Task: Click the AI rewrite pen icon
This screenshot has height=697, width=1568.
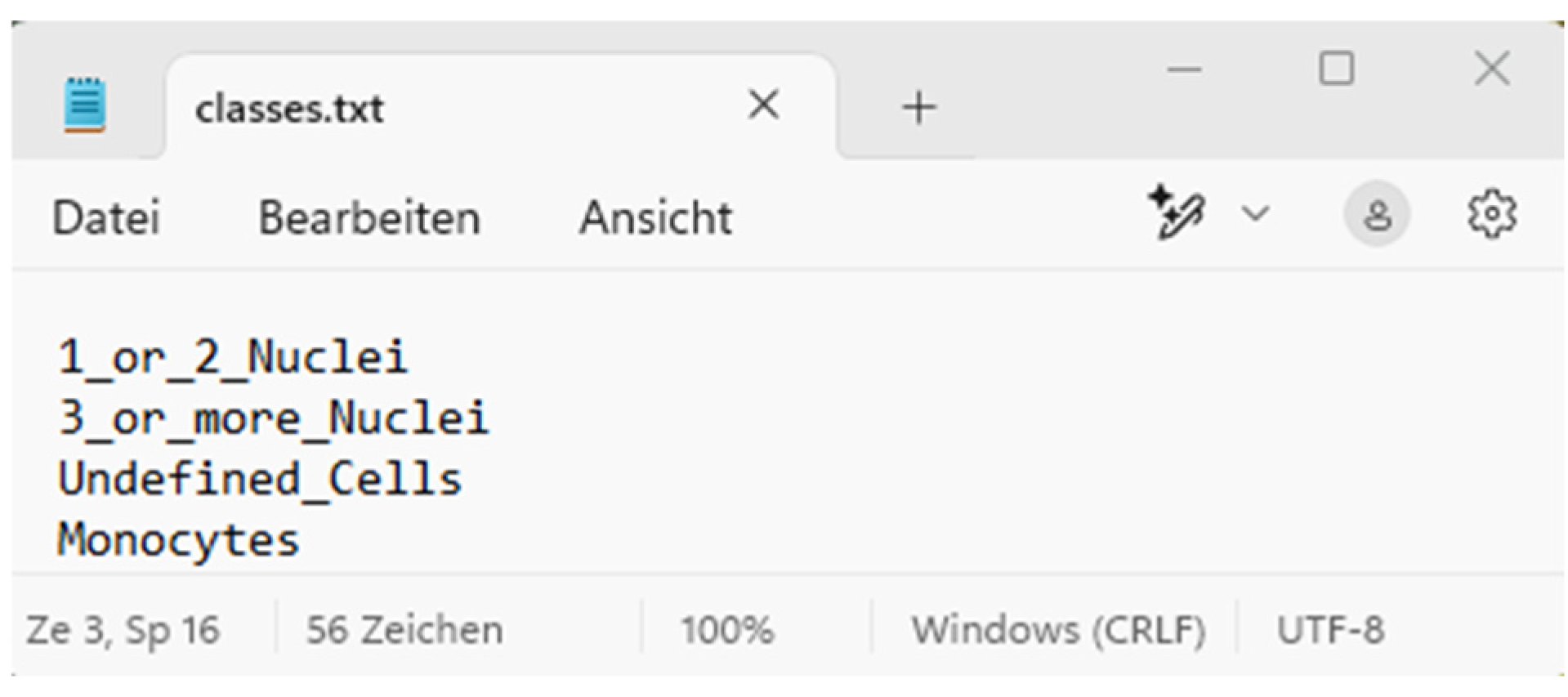Action: pyautogui.click(x=1176, y=214)
